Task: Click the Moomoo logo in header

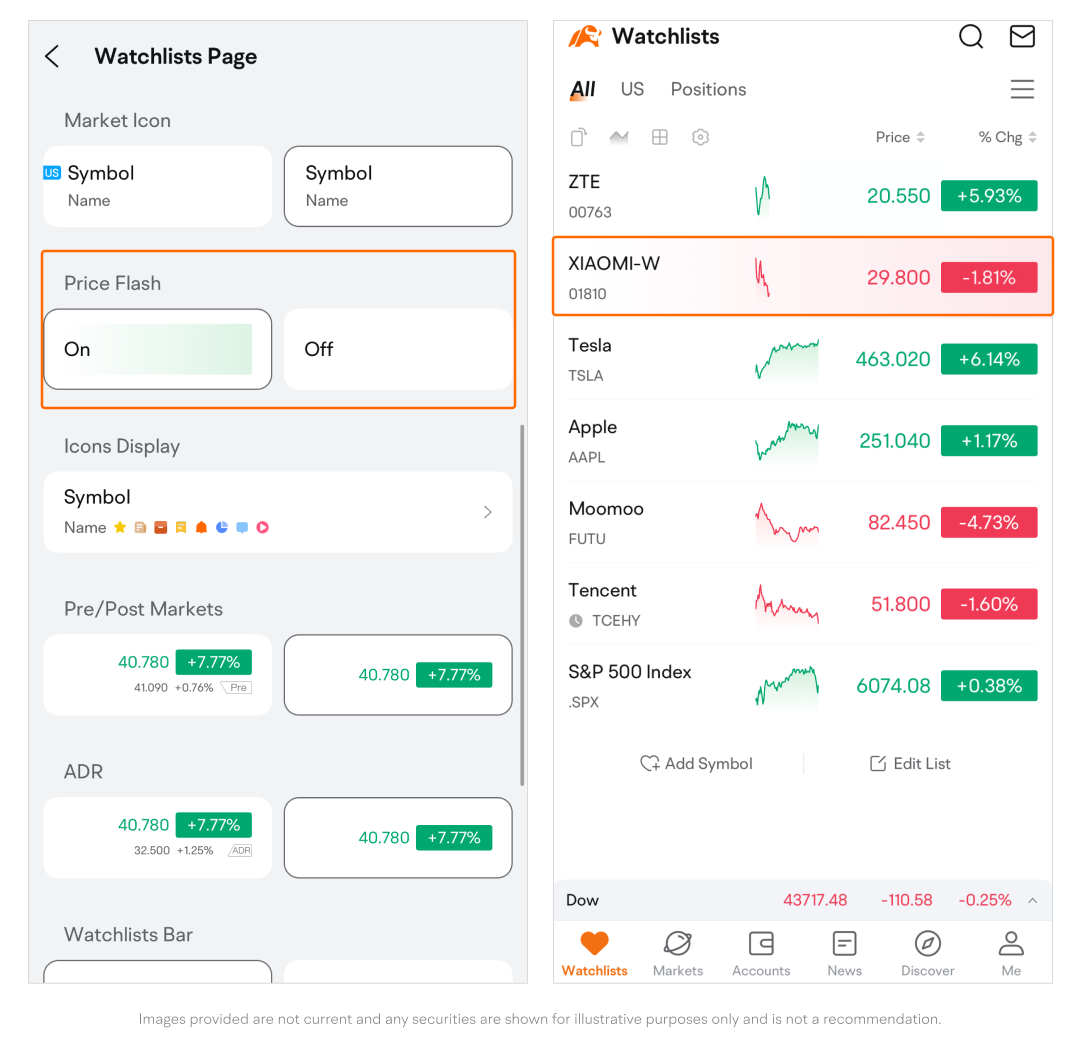Action: 585,36
